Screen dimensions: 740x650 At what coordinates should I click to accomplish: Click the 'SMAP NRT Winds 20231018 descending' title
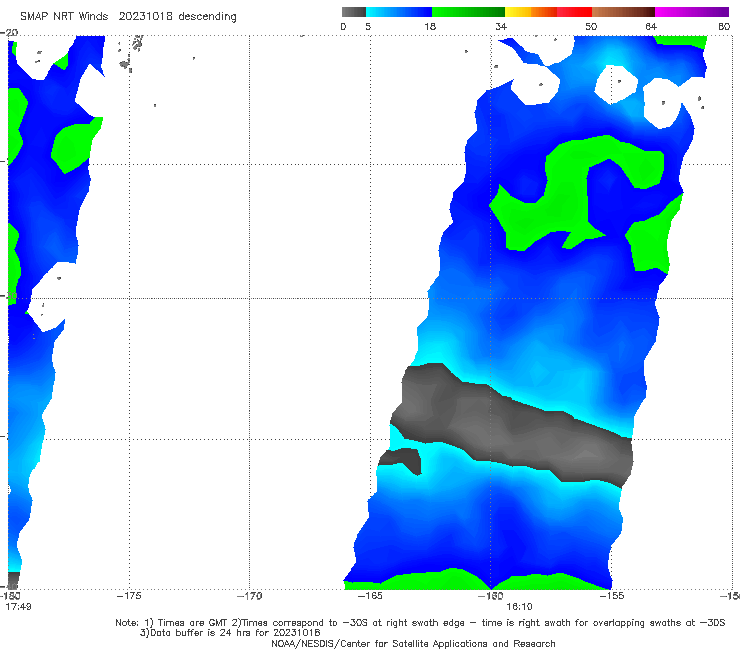pyautogui.click(x=128, y=17)
